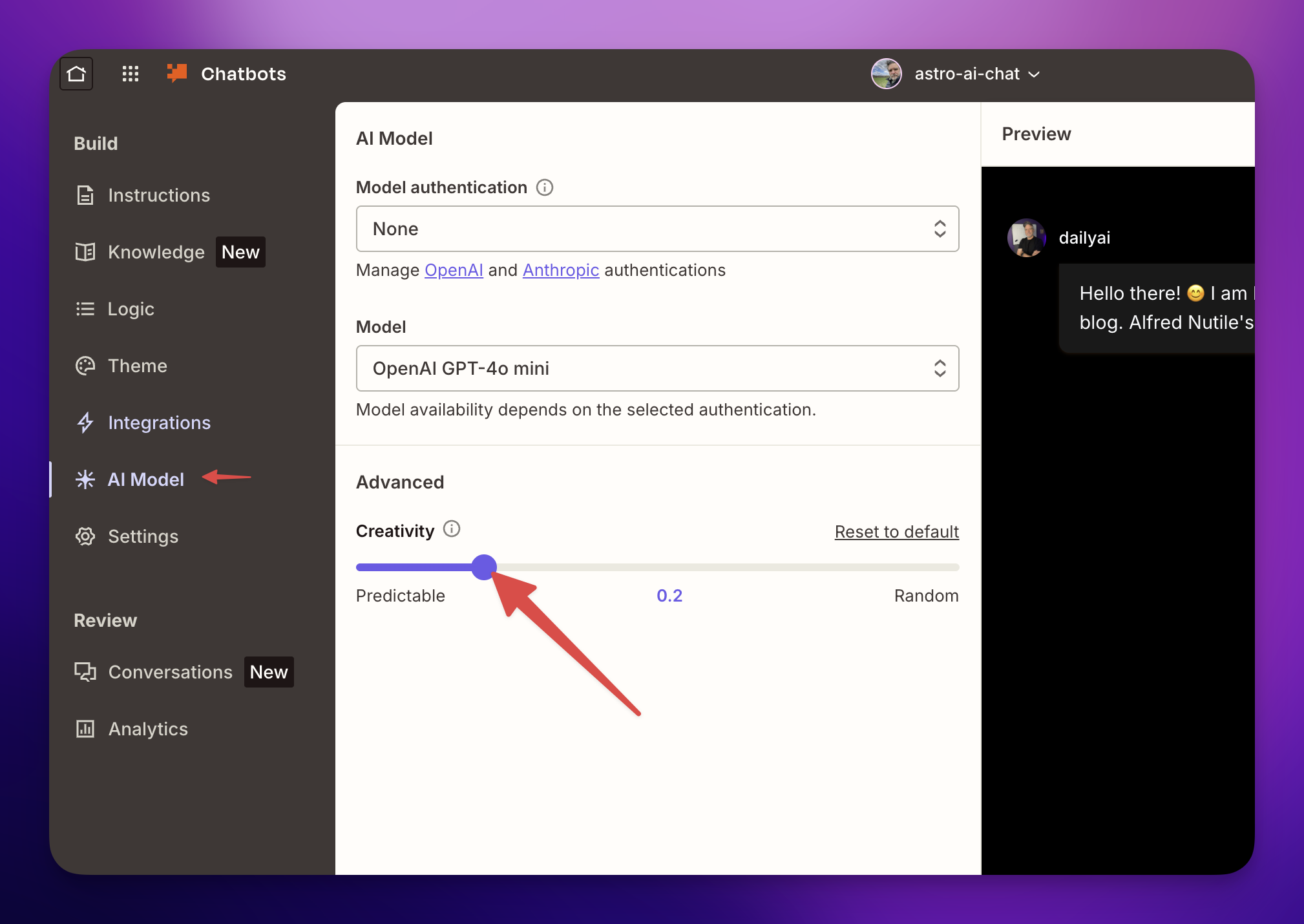1304x924 pixels.
Task: Click the Model availability hint text
Action: tap(586, 410)
